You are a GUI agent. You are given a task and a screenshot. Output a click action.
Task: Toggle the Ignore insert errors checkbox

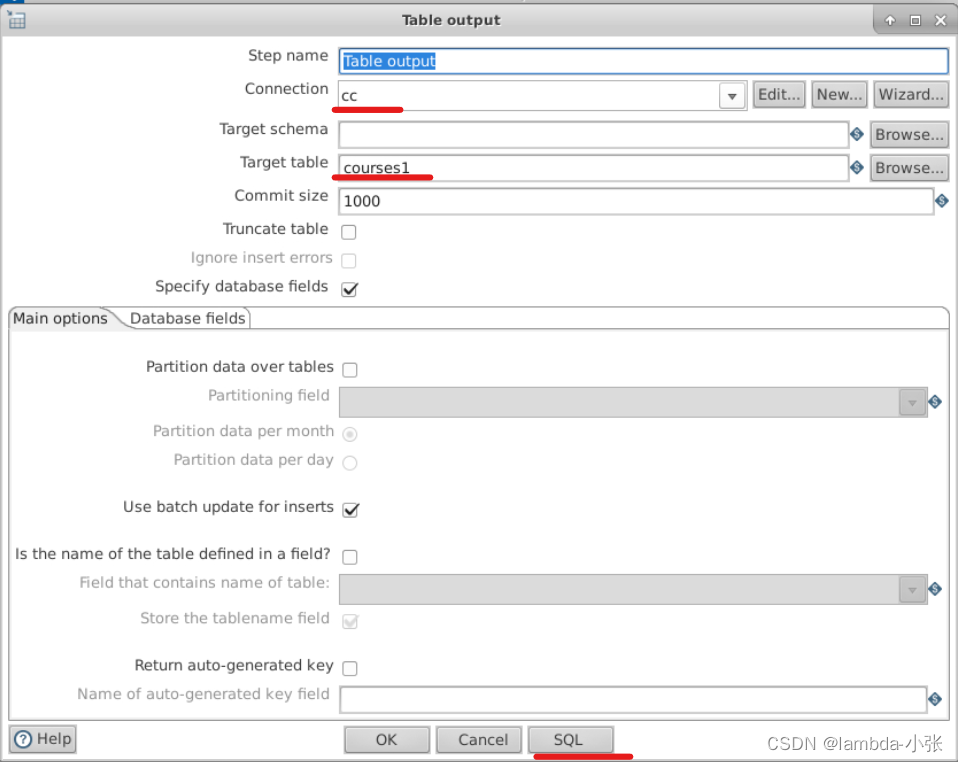349,260
